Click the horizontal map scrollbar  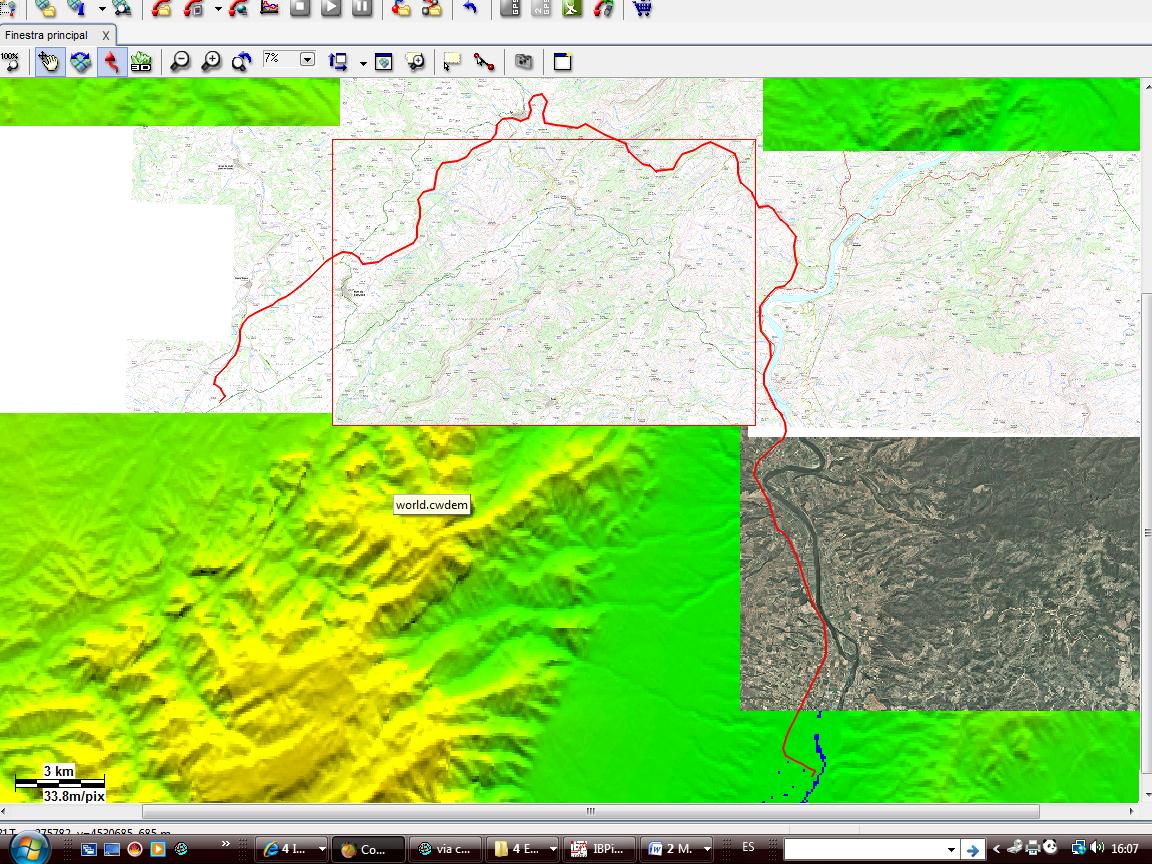(x=591, y=811)
